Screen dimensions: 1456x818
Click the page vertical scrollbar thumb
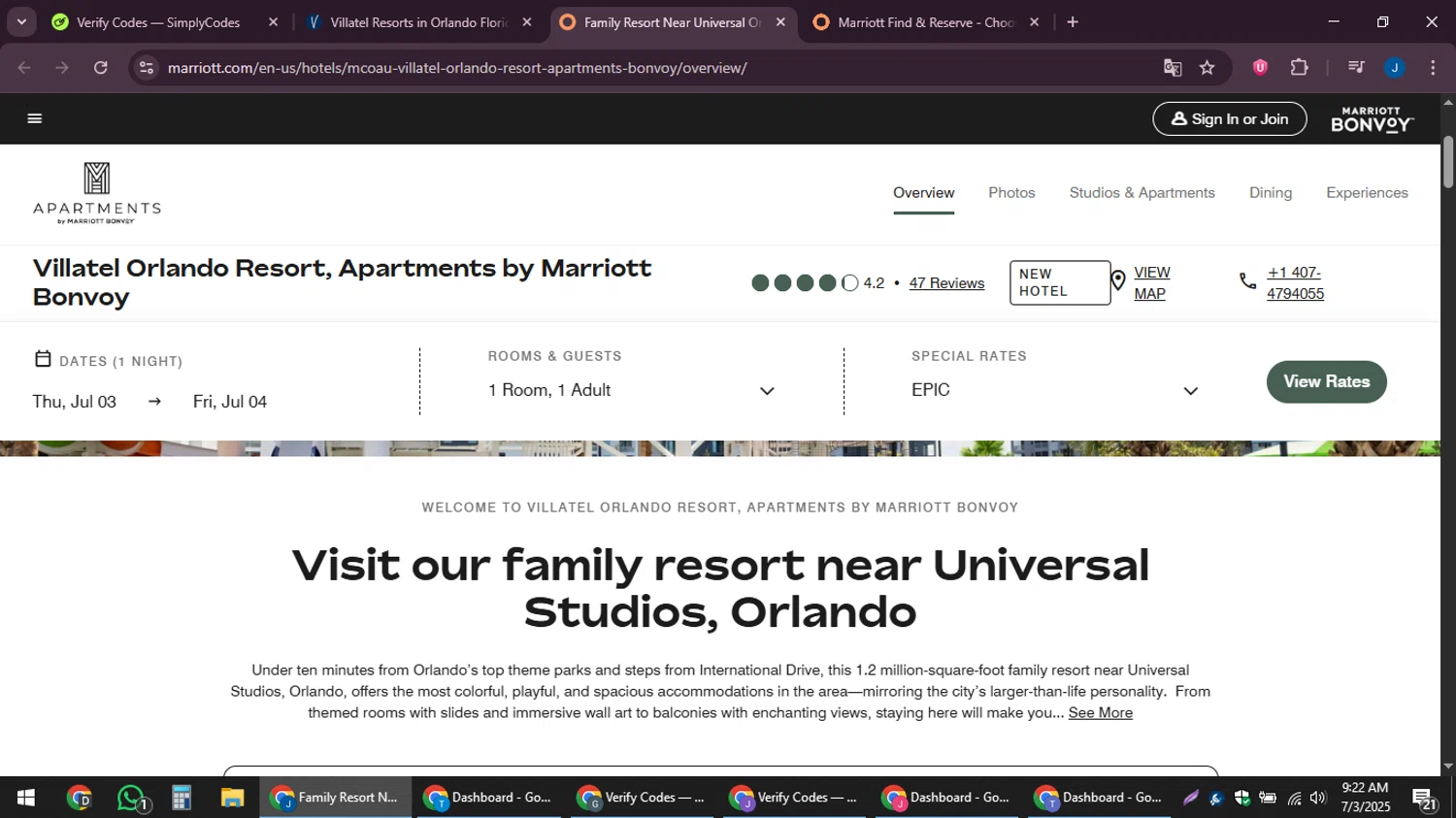[1448, 161]
